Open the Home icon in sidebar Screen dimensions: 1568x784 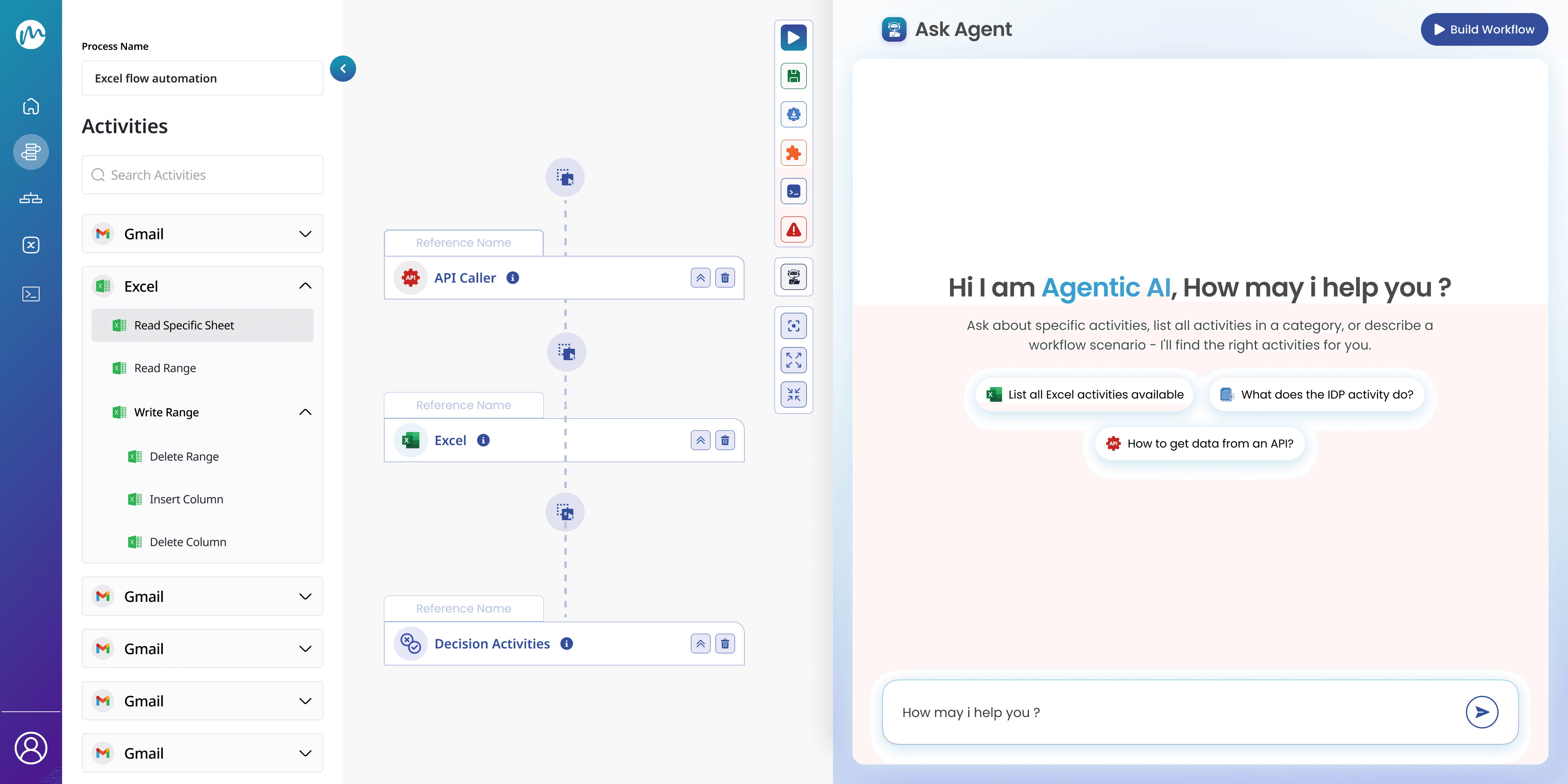click(x=31, y=107)
